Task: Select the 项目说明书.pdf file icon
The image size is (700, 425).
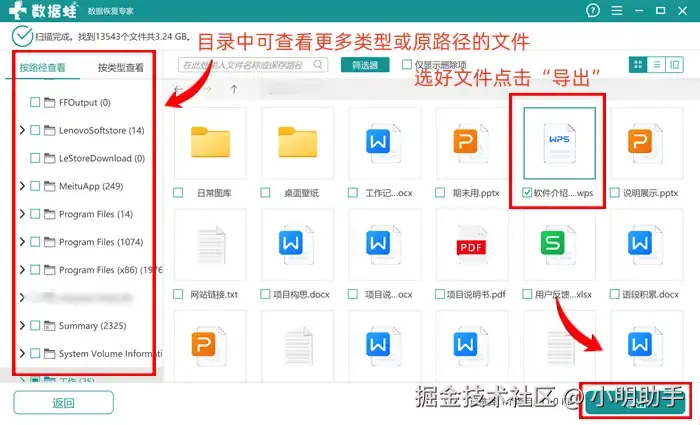Action: 471,245
